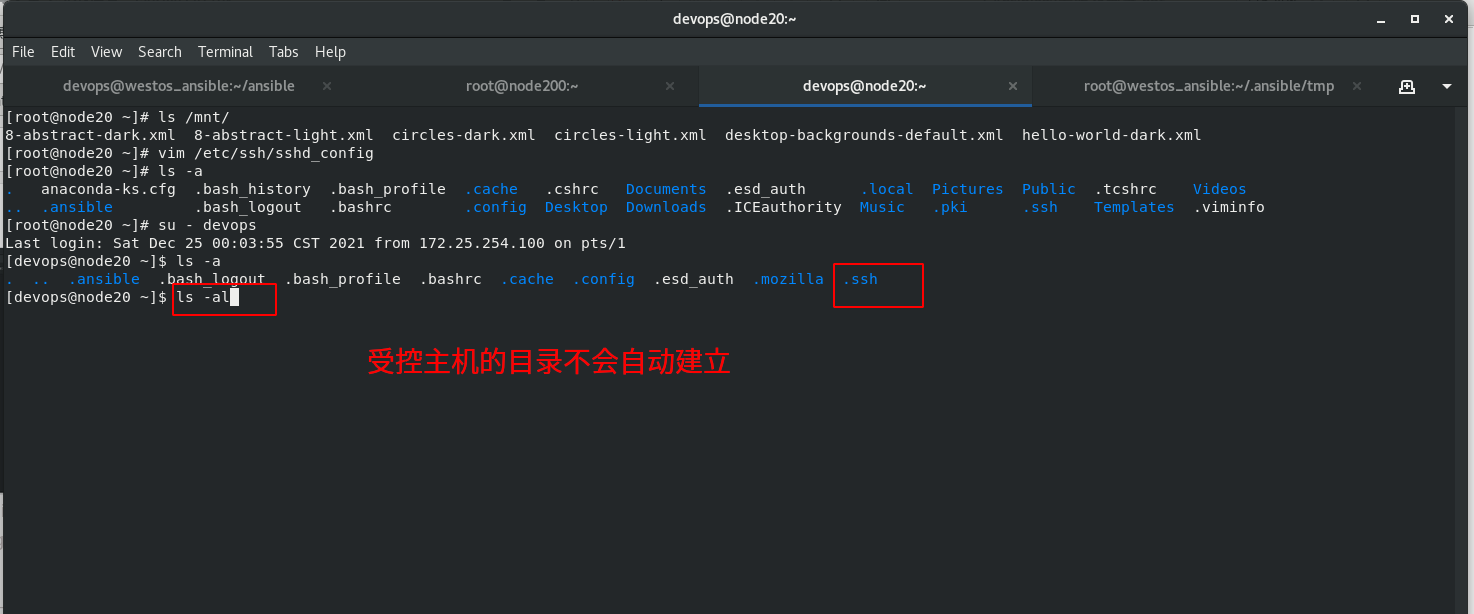Click the 'vim /etc/ssh/sshd_config' command
The width and height of the screenshot is (1474, 614).
coord(266,153)
